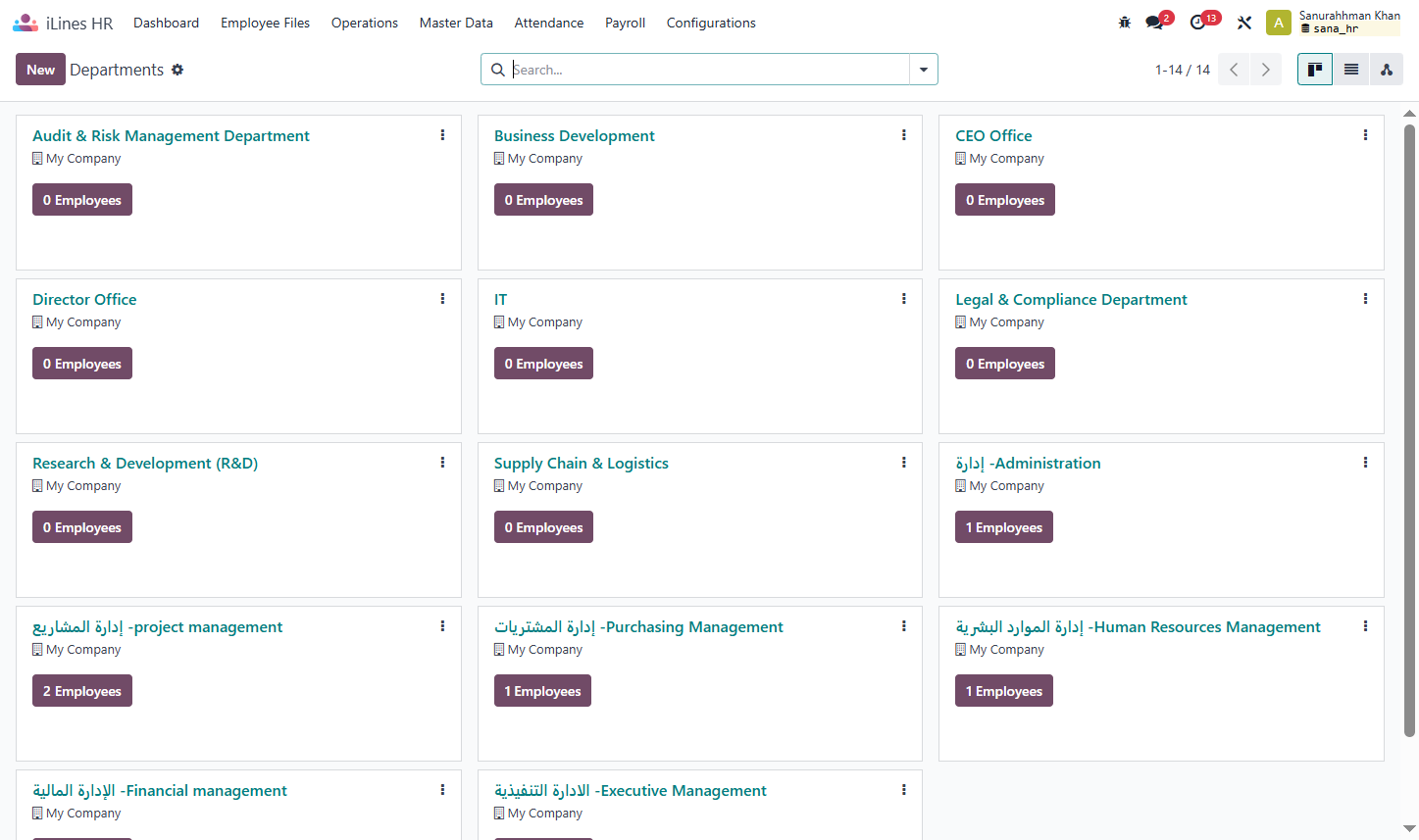The height and width of the screenshot is (840, 1419).
Task: Open kebab menu on Supply Chain & Logistics card
Action: (904, 463)
